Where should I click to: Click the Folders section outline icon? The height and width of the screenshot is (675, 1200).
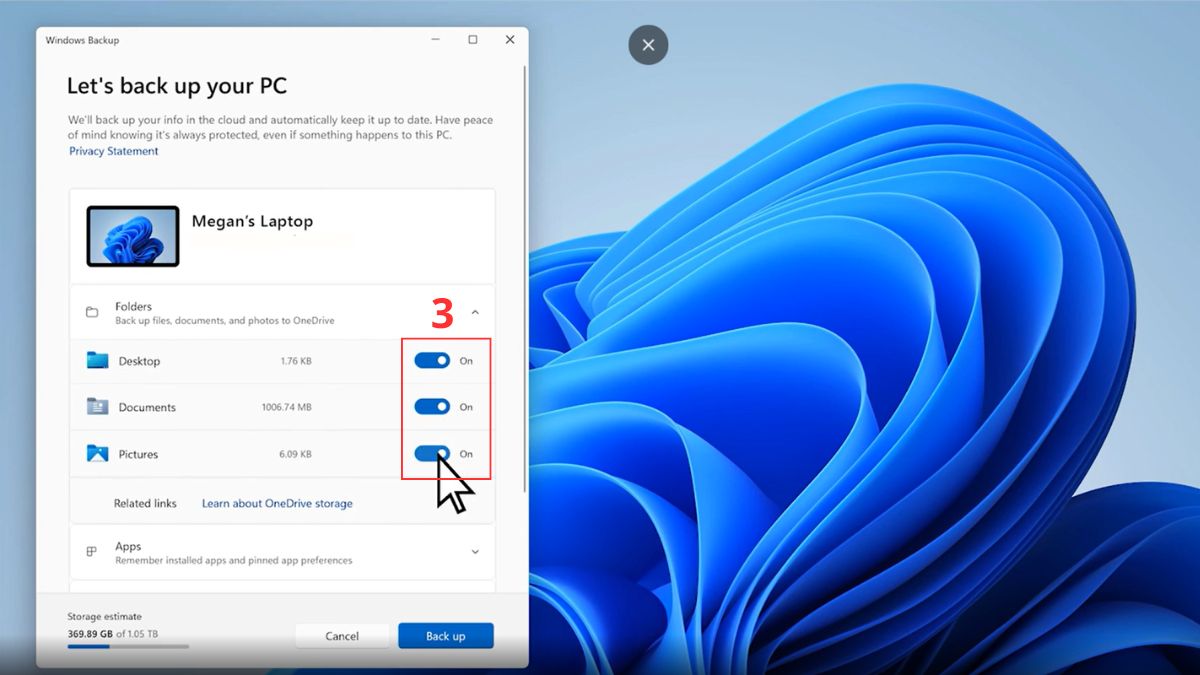pos(92,313)
